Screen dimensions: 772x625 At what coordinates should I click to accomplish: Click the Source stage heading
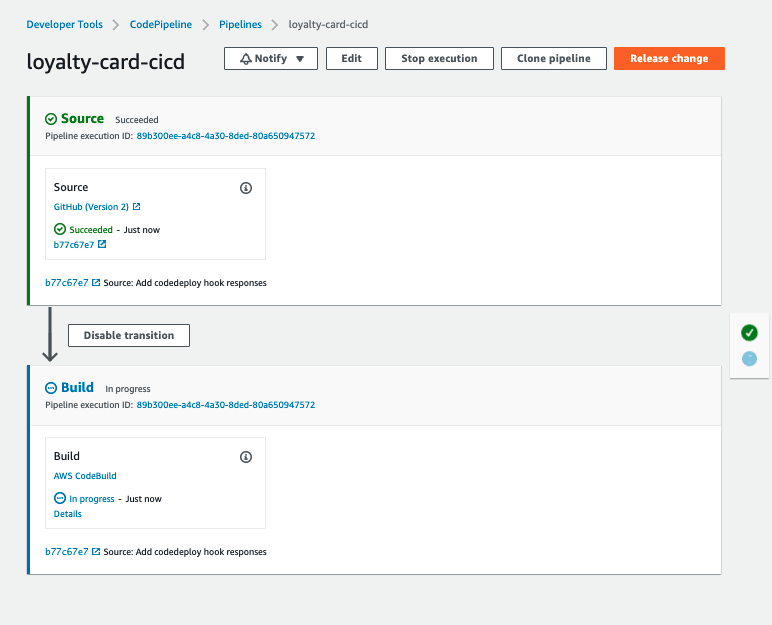click(x=82, y=119)
